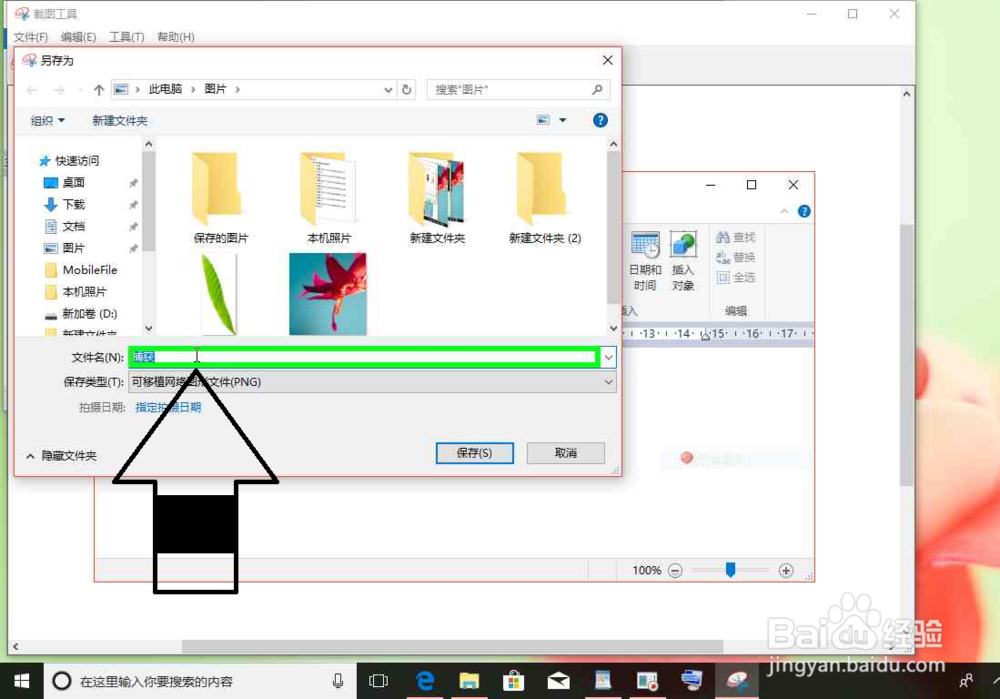Viewport: 1000px width, 699px height.
Task: Select 全选 (Select All) in the editing group
Action: (x=736, y=277)
